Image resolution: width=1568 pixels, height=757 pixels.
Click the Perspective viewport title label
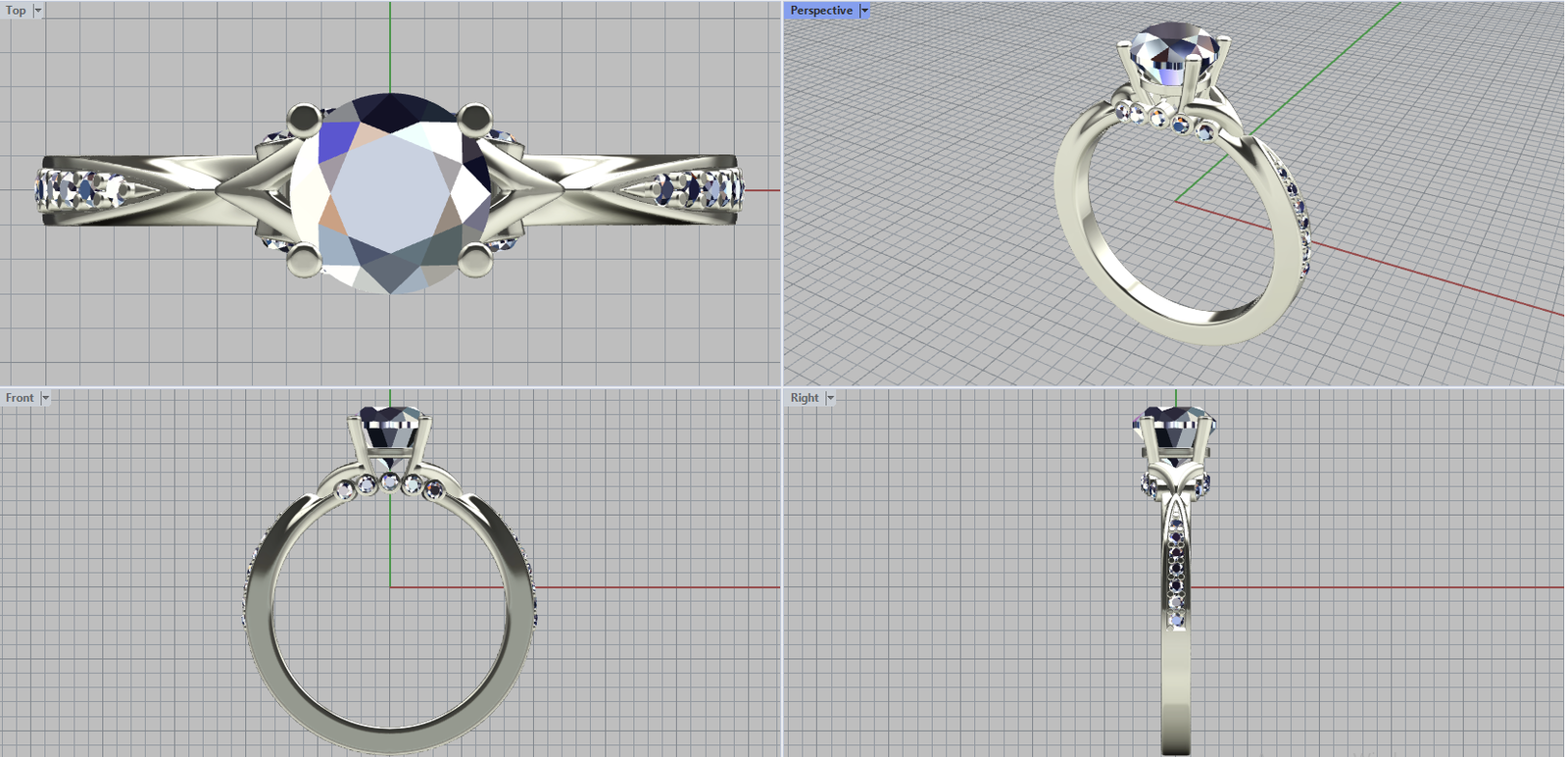[821, 11]
